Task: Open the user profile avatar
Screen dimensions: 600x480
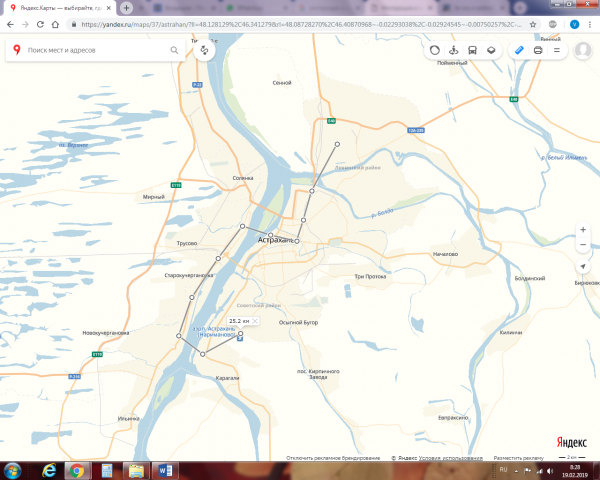Action: point(582,50)
